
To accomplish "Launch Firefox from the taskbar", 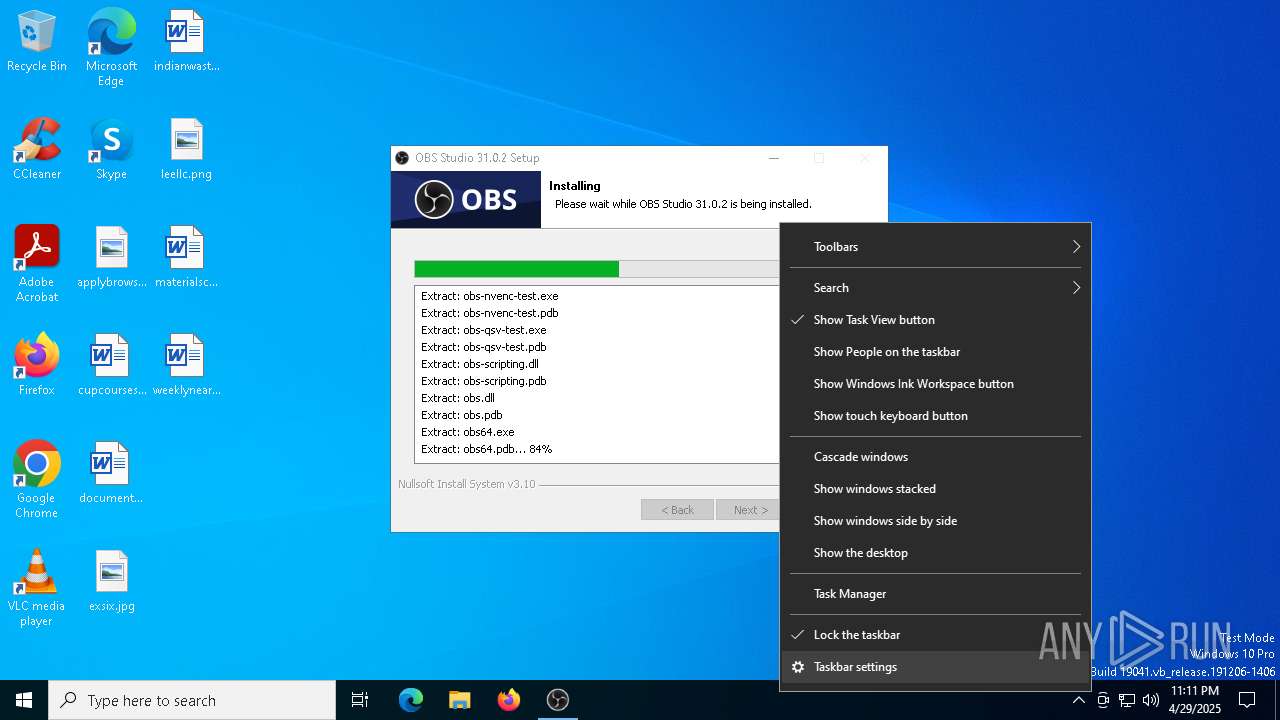I will pyautogui.click(x=508, y=700).
